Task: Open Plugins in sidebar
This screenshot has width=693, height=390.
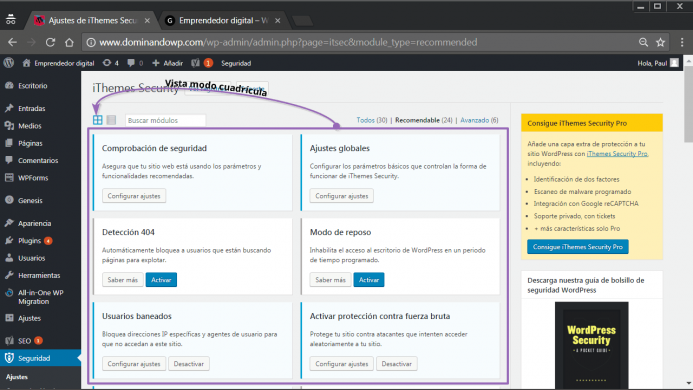Action: tap(30, 241)
